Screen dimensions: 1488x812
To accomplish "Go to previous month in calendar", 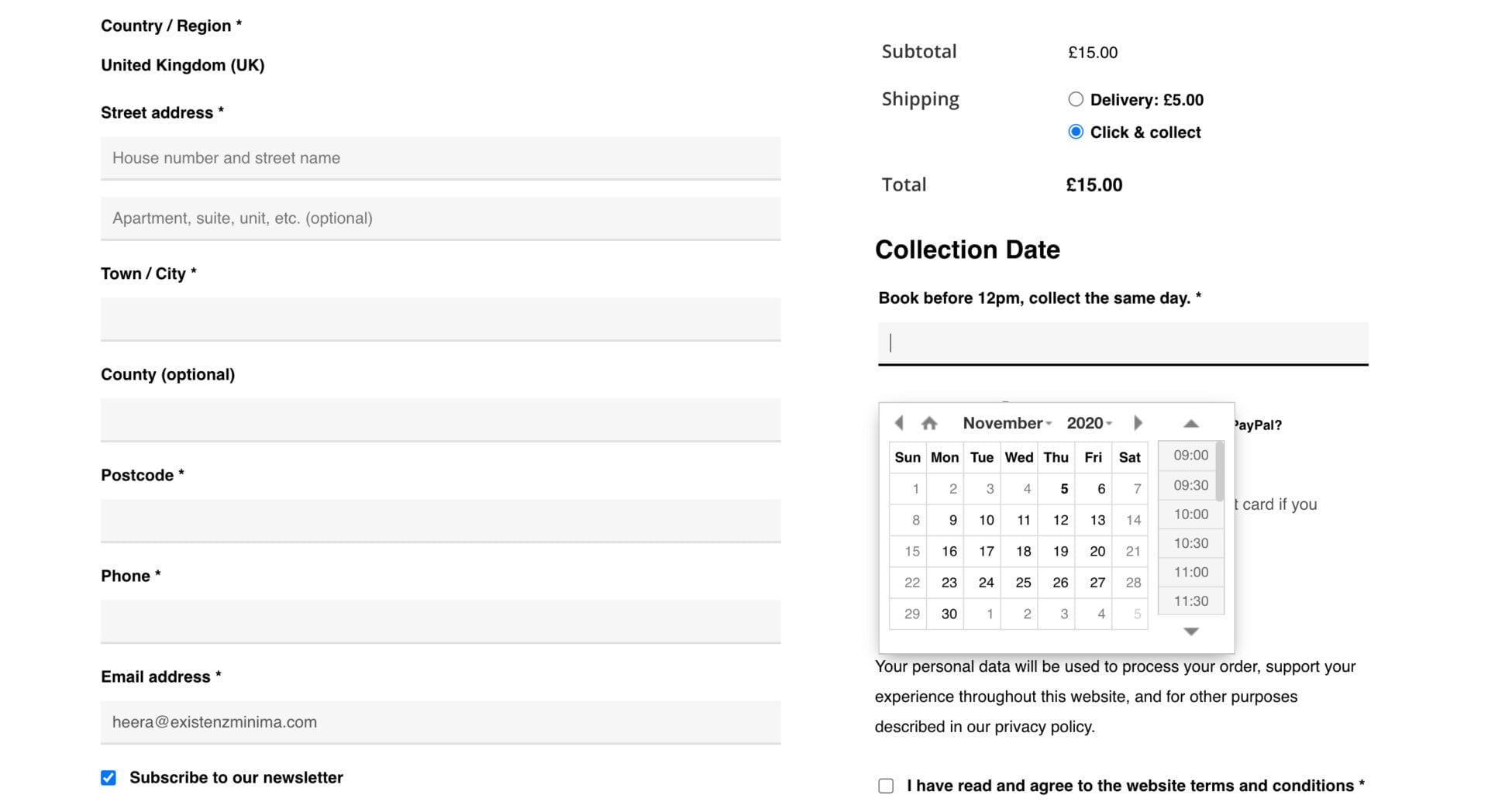I will pos(899,423).
